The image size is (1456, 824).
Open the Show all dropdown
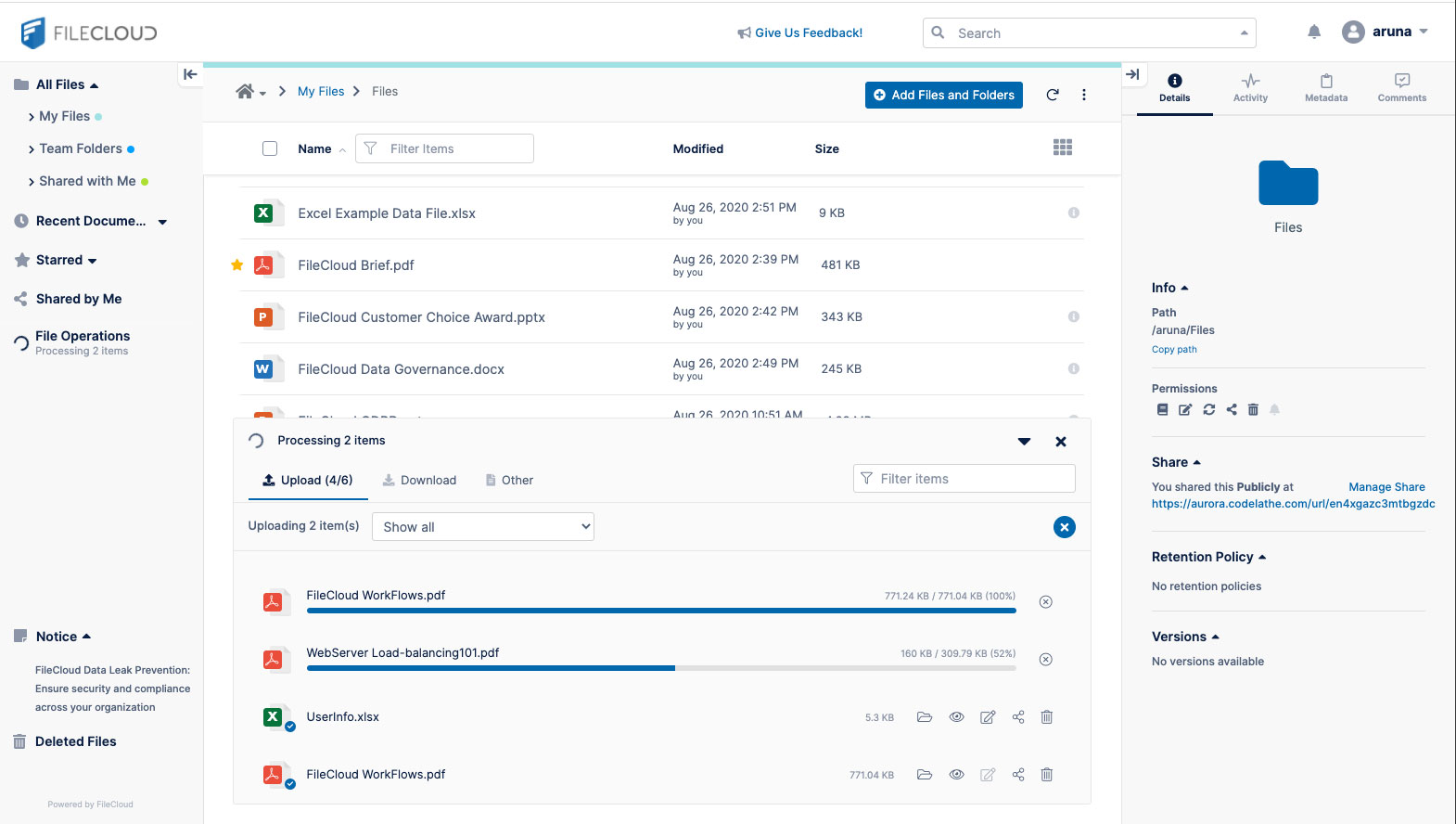point(483,527)
